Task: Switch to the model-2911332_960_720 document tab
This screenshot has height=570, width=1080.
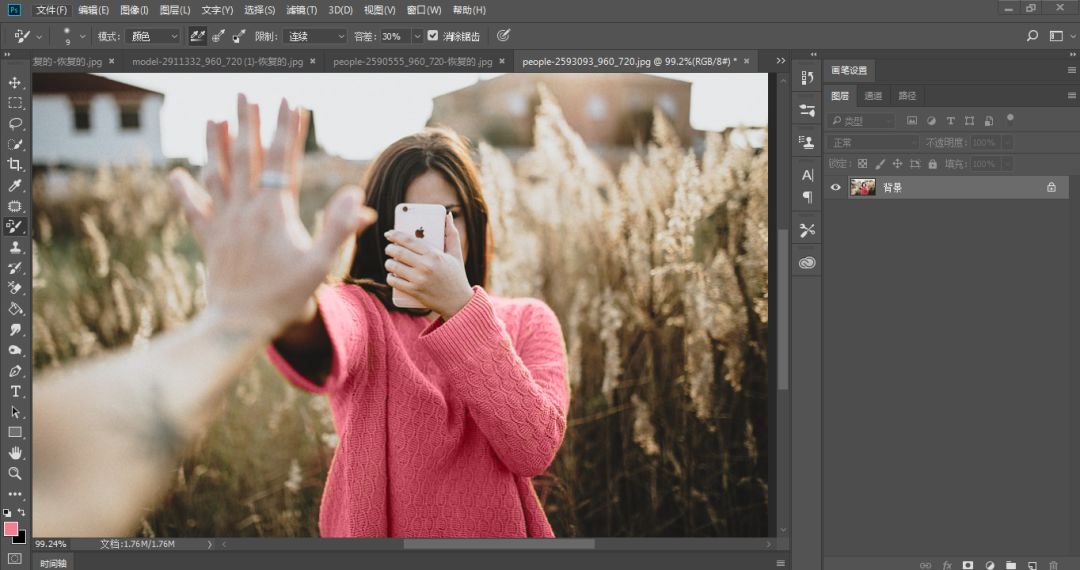Action: coord(217,61)
